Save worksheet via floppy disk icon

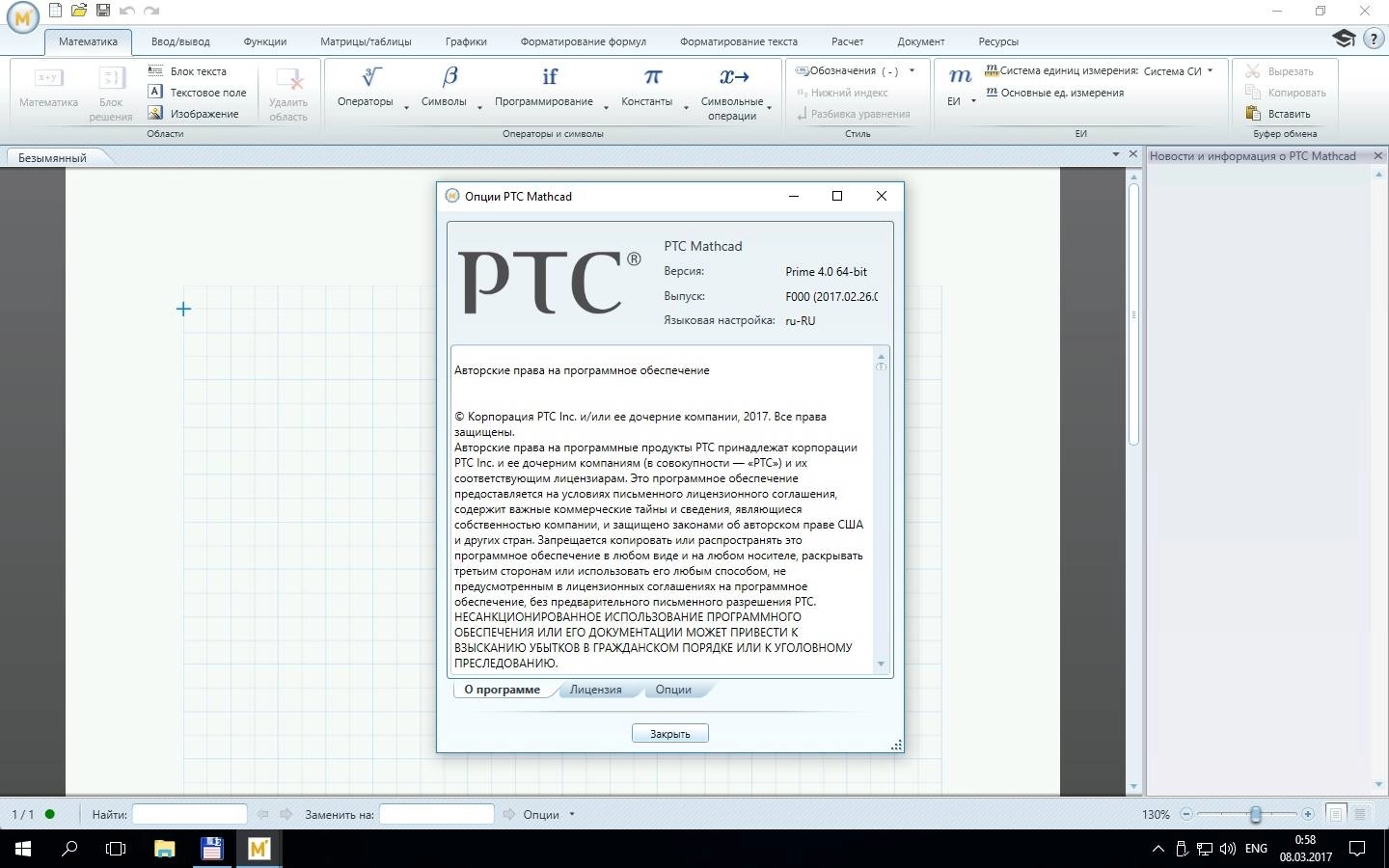[x=103, y=11]
